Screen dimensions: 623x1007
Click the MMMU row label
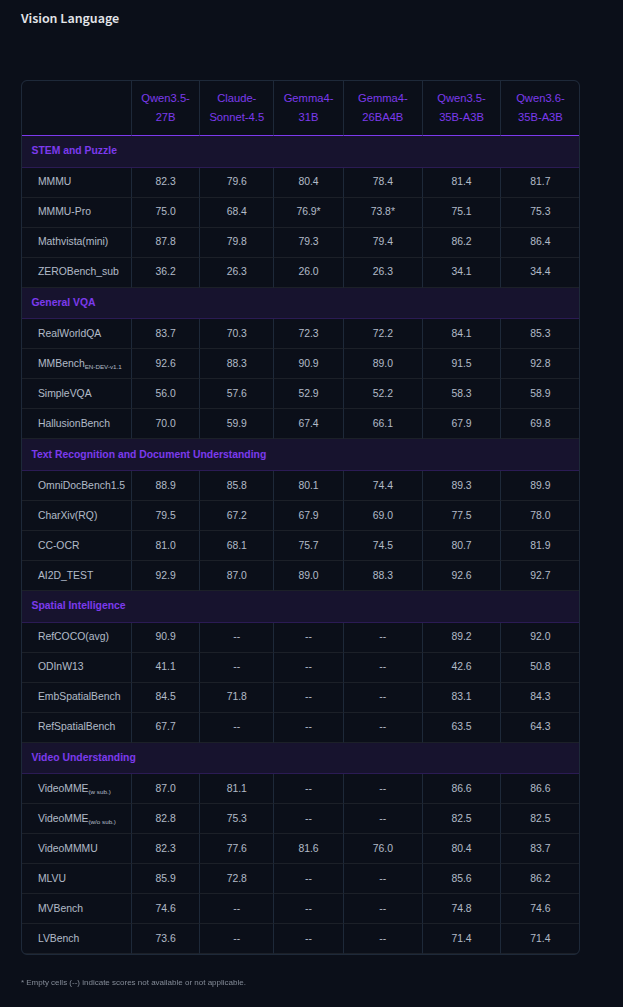[55, 182]
